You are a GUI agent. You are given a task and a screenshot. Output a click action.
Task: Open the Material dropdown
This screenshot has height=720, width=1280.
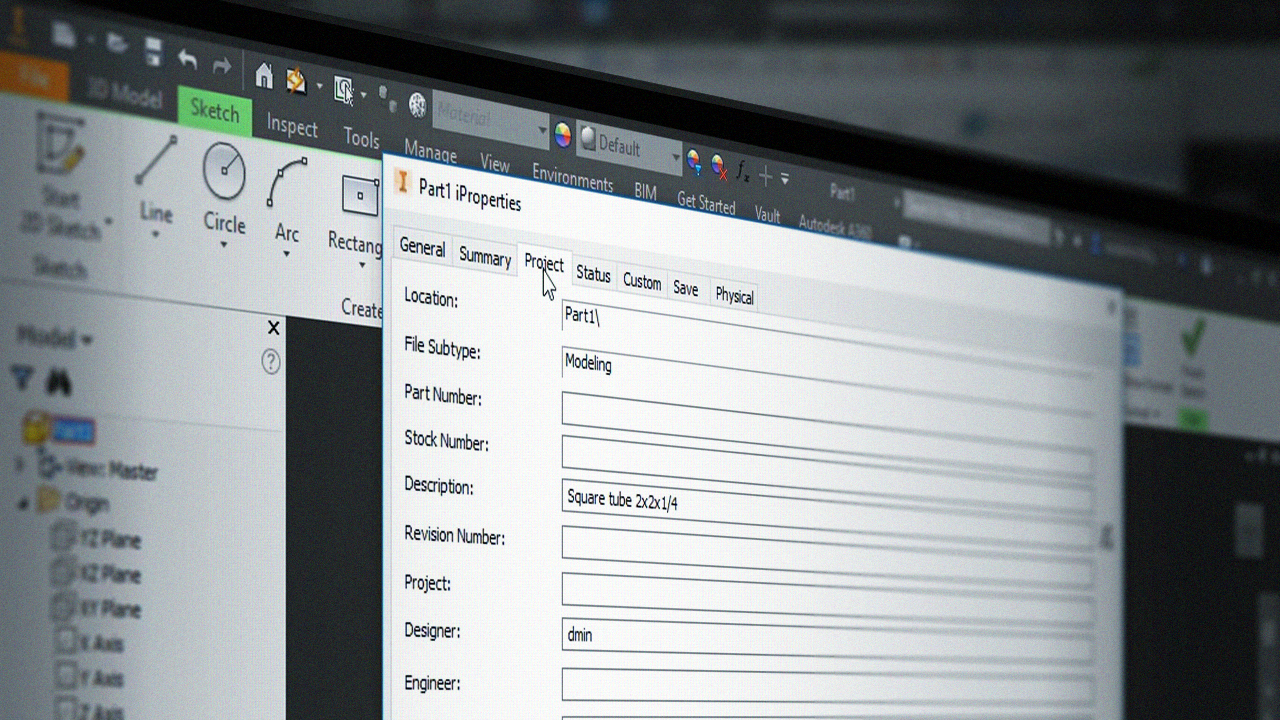[543, 131]
